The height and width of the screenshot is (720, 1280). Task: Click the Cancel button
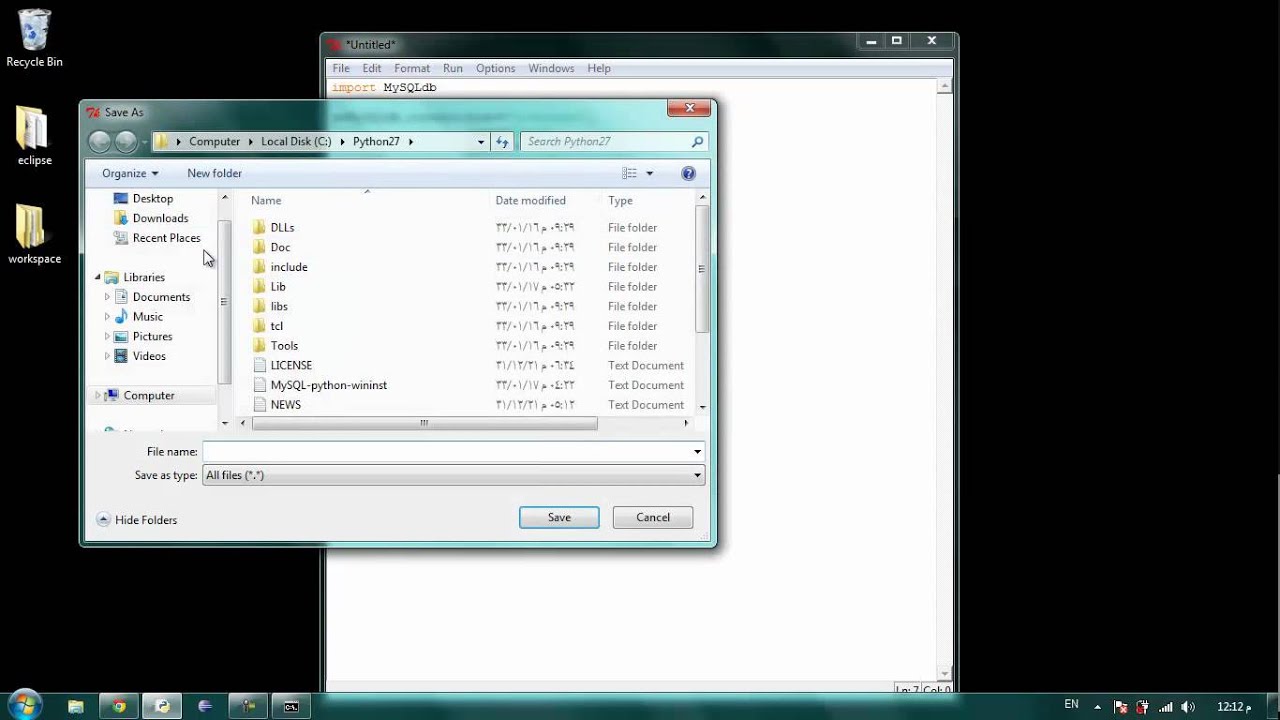[653, 517]
